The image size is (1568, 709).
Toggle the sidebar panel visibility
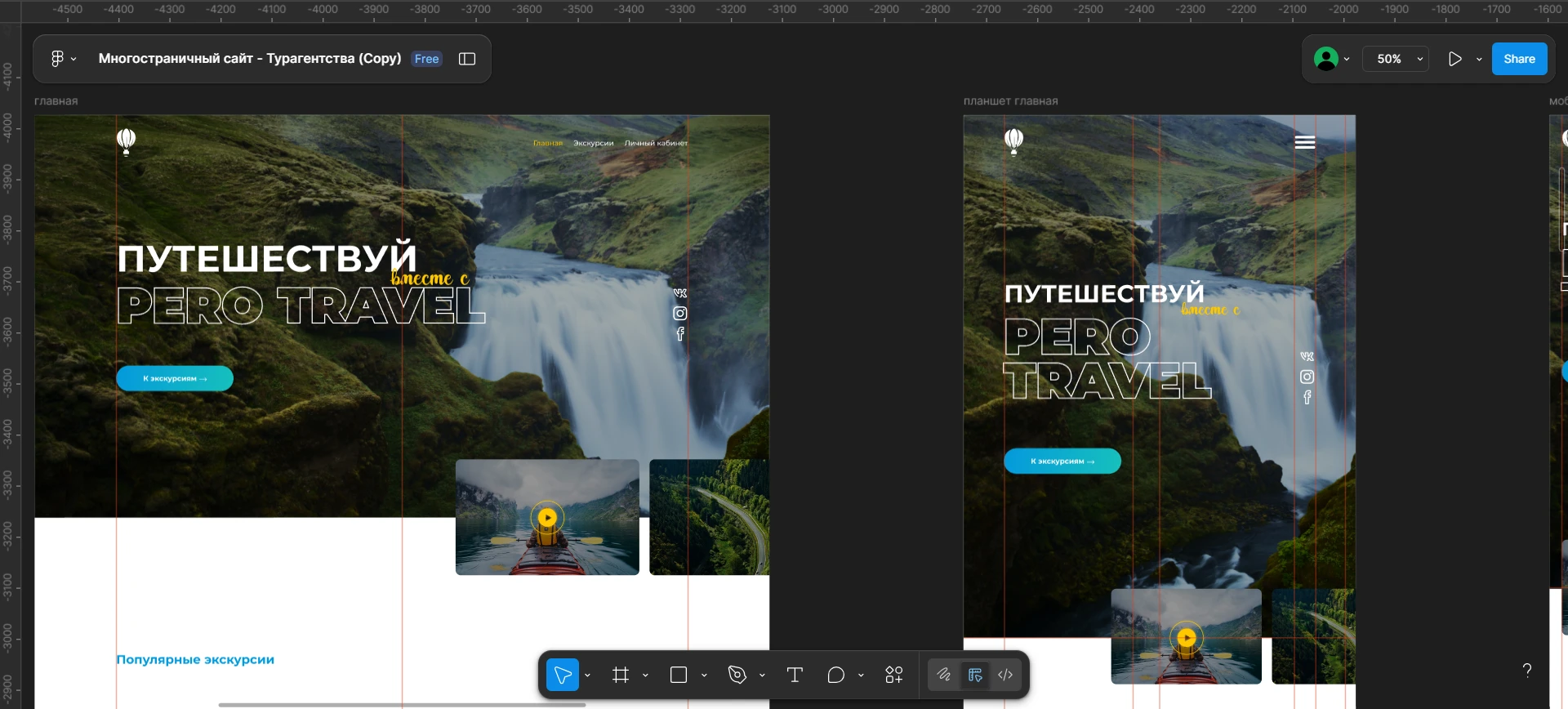pos(467,59)
